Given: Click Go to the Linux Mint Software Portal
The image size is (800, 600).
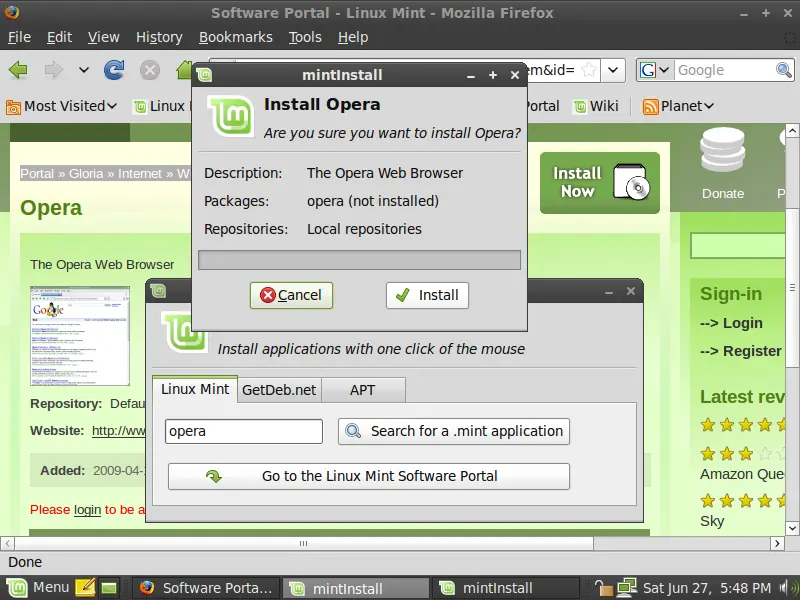Looking at the screenshot, I should tap(369, 477).
